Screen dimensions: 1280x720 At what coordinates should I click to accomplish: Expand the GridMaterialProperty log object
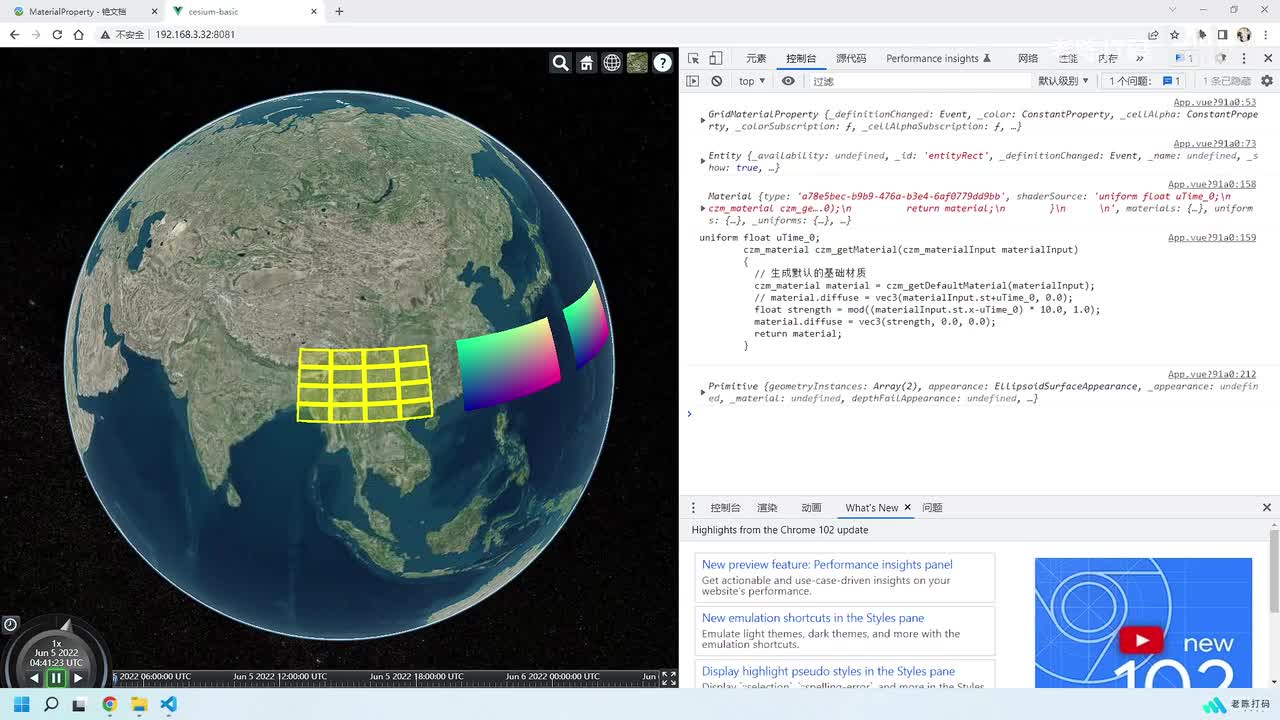point(702,120)
